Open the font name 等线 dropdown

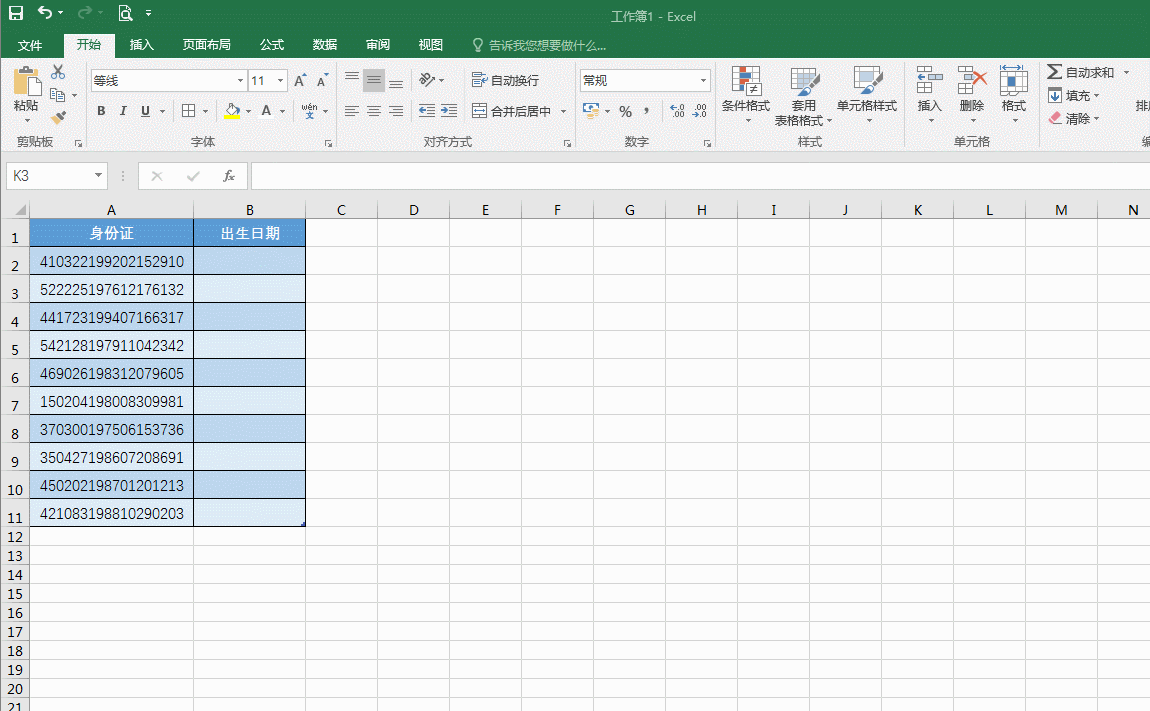tap(240, 81)
